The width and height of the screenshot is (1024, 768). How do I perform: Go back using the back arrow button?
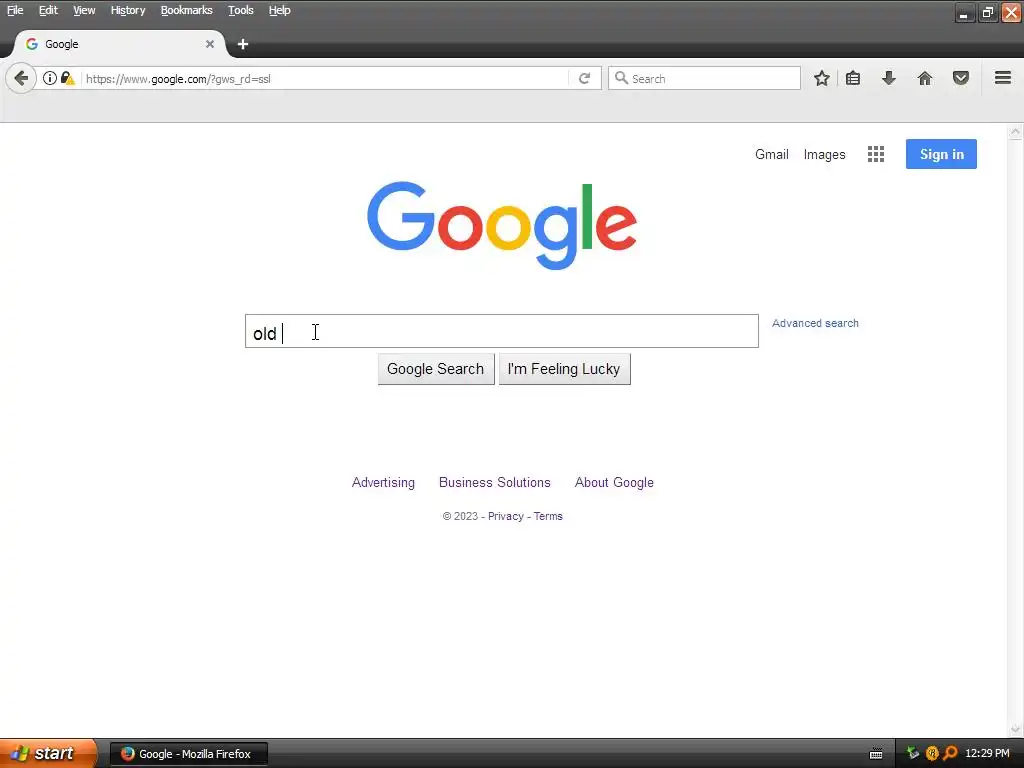coord(21,78)
